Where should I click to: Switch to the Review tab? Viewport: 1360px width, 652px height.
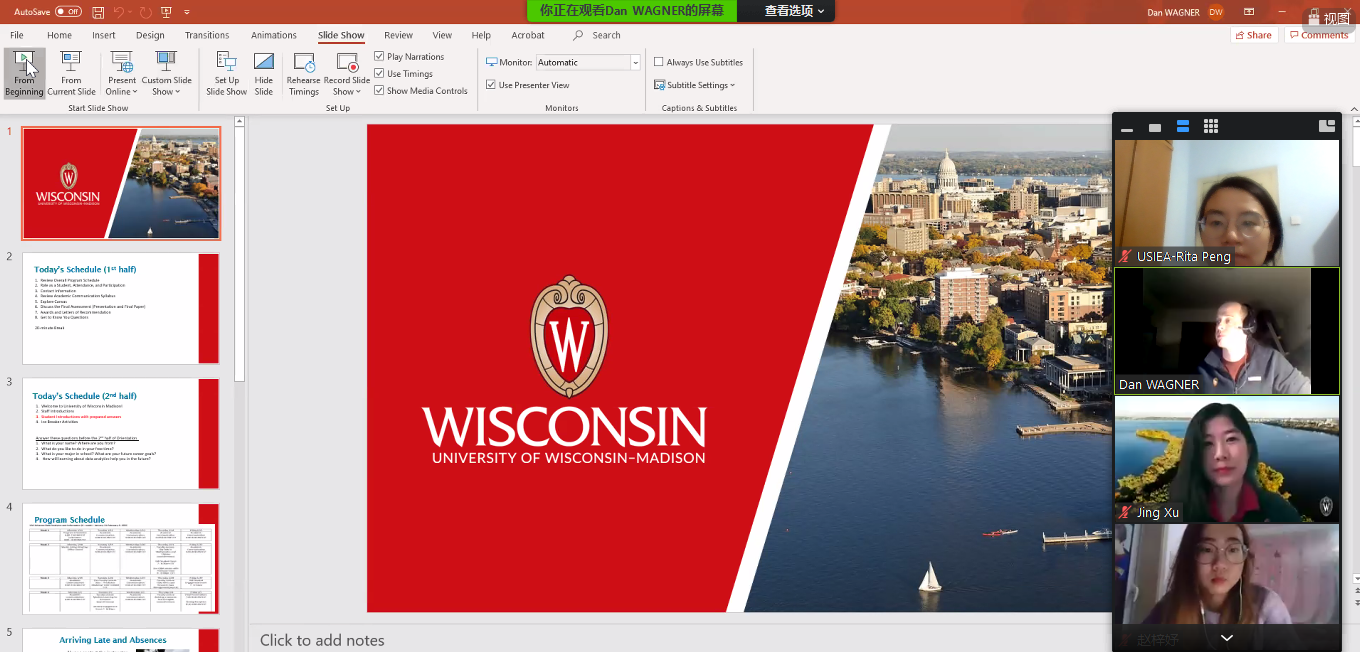click(x=398, y=35)
